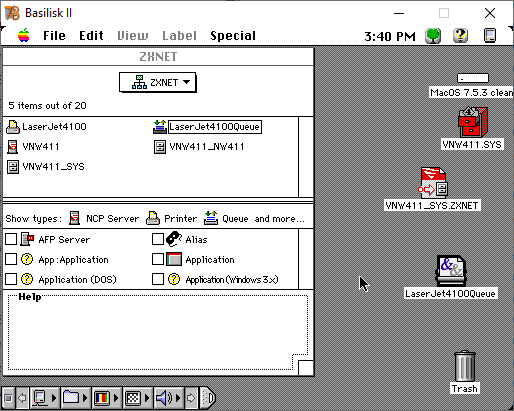Enable the AFP Server type checkbox
This screenshot has height=411, width=514.
pos(11,239)
